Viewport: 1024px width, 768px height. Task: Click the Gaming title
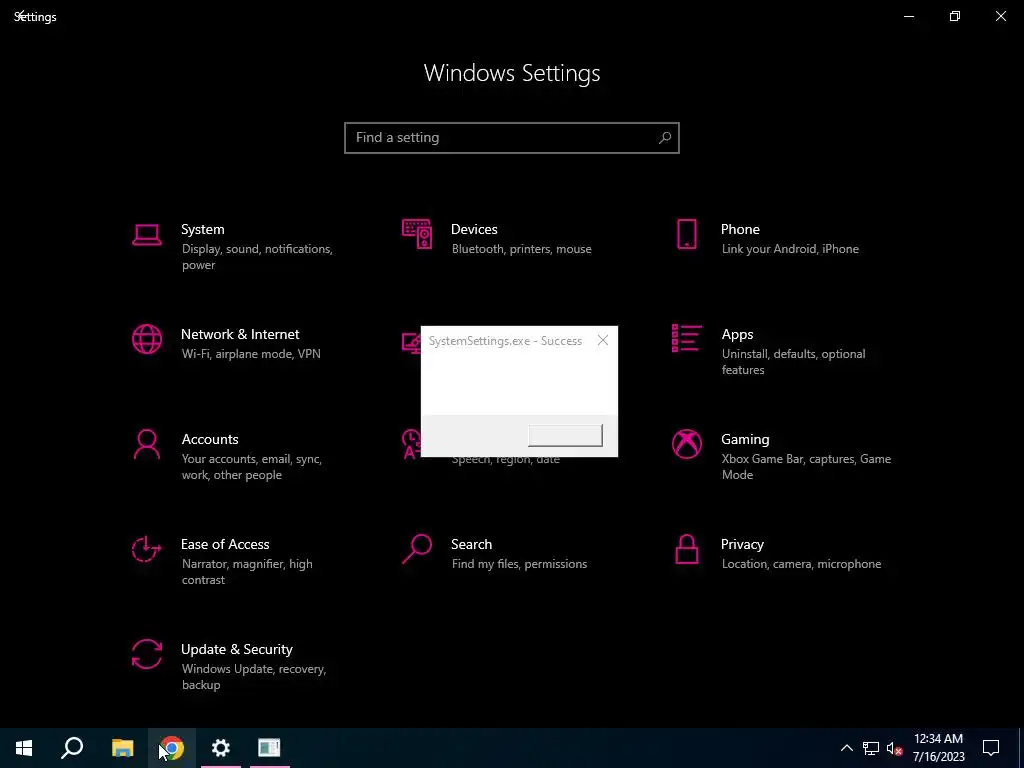coord(745,440)
